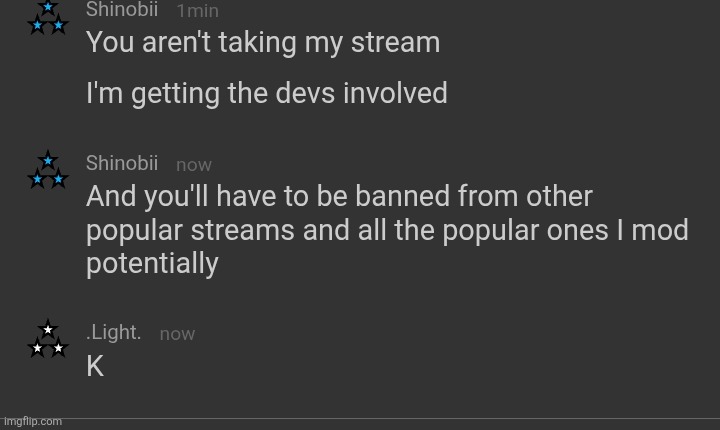Viewport: 720px width, 430px height.
Task: Click Shinobii username above the ban message
Action: pyautogui.click(x=121, y=163)
